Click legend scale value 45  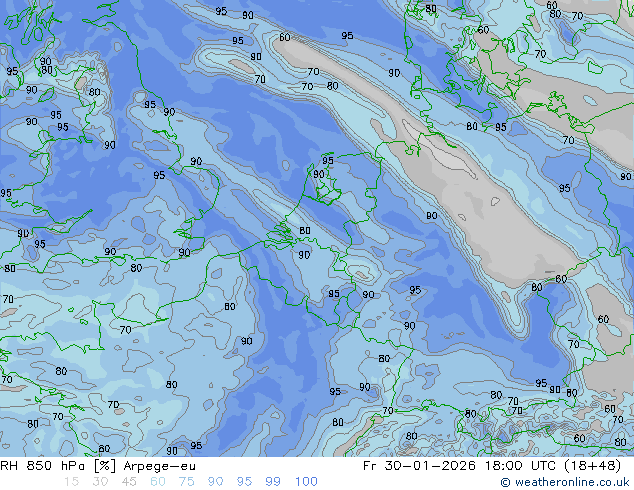pyautogui.click(x=129, y=482)
